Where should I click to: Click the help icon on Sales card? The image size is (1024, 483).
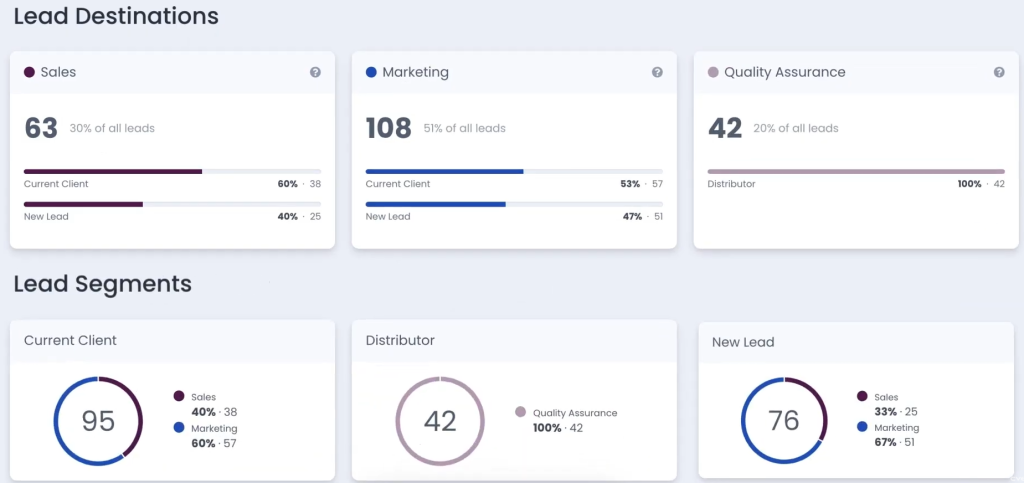(315, 72)
